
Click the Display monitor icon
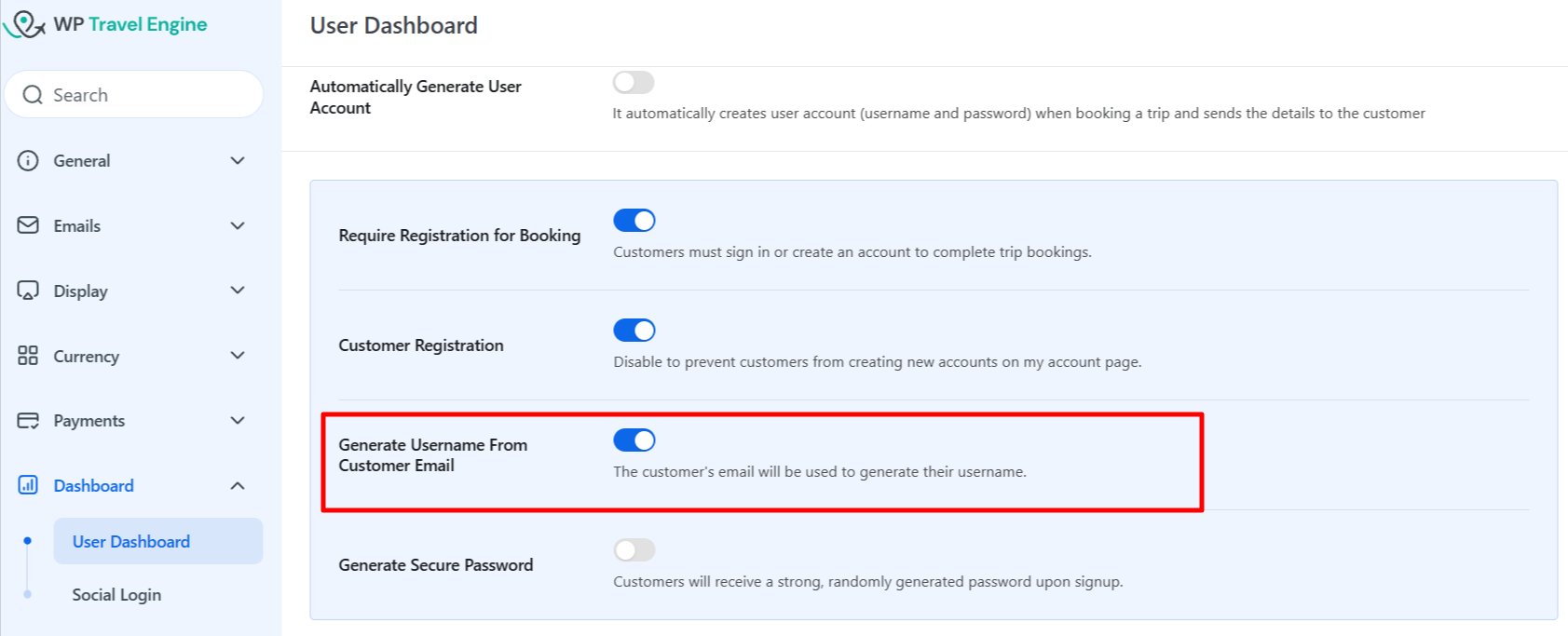pos(26,291)
